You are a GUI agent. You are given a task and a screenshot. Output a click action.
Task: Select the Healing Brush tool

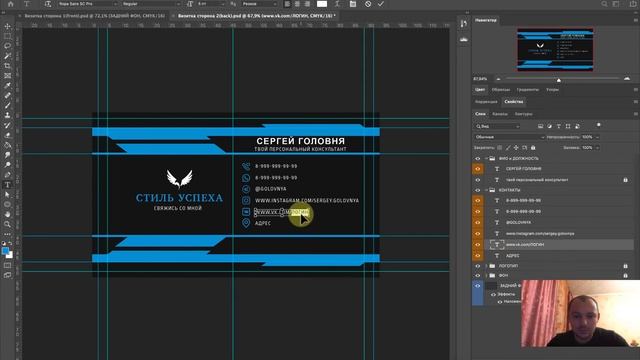(x=7, y=96)
